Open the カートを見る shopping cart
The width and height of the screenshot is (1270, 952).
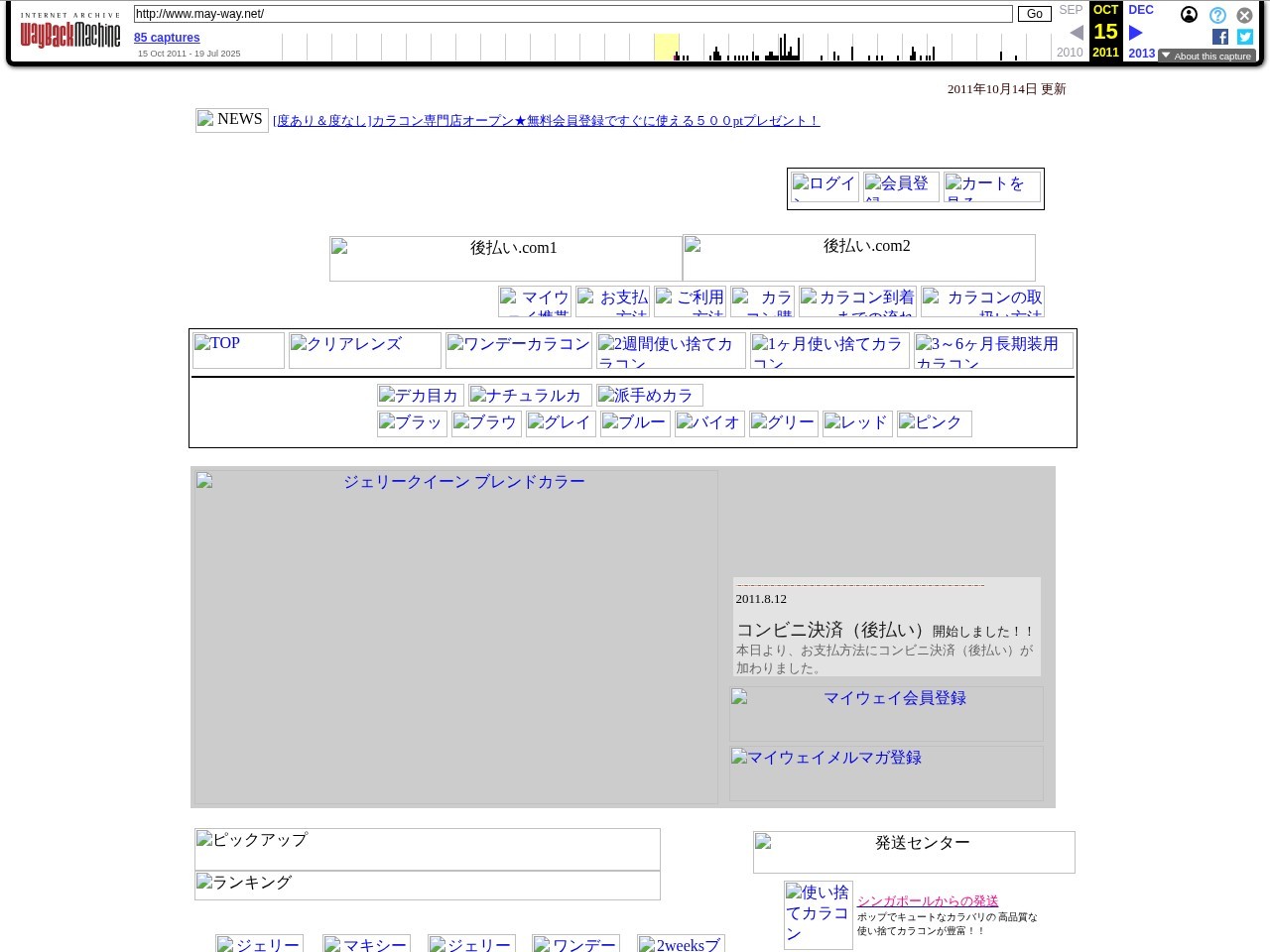click(x=991, y=187)
